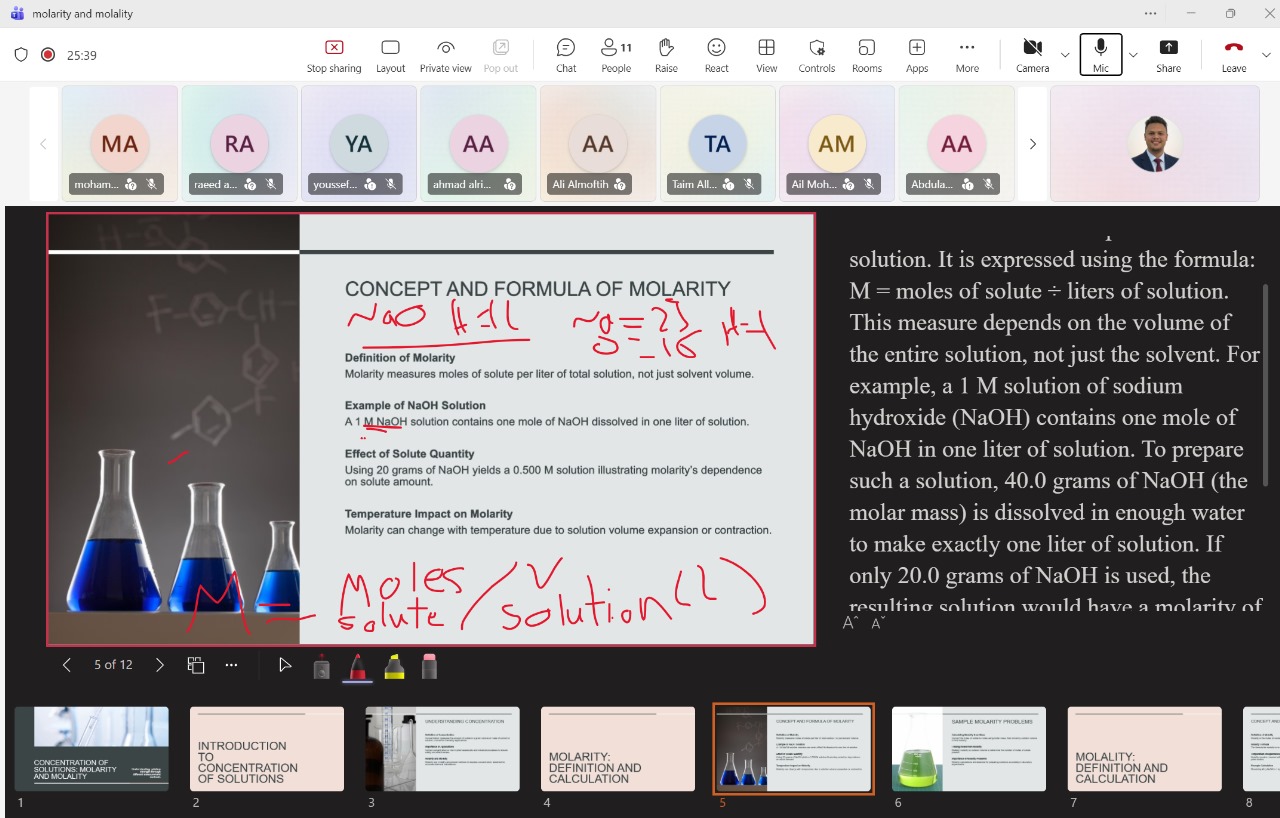The image size is (1280, 818).
Task: Open the Mic options dropdown arrow
Action: point(1133,55)
